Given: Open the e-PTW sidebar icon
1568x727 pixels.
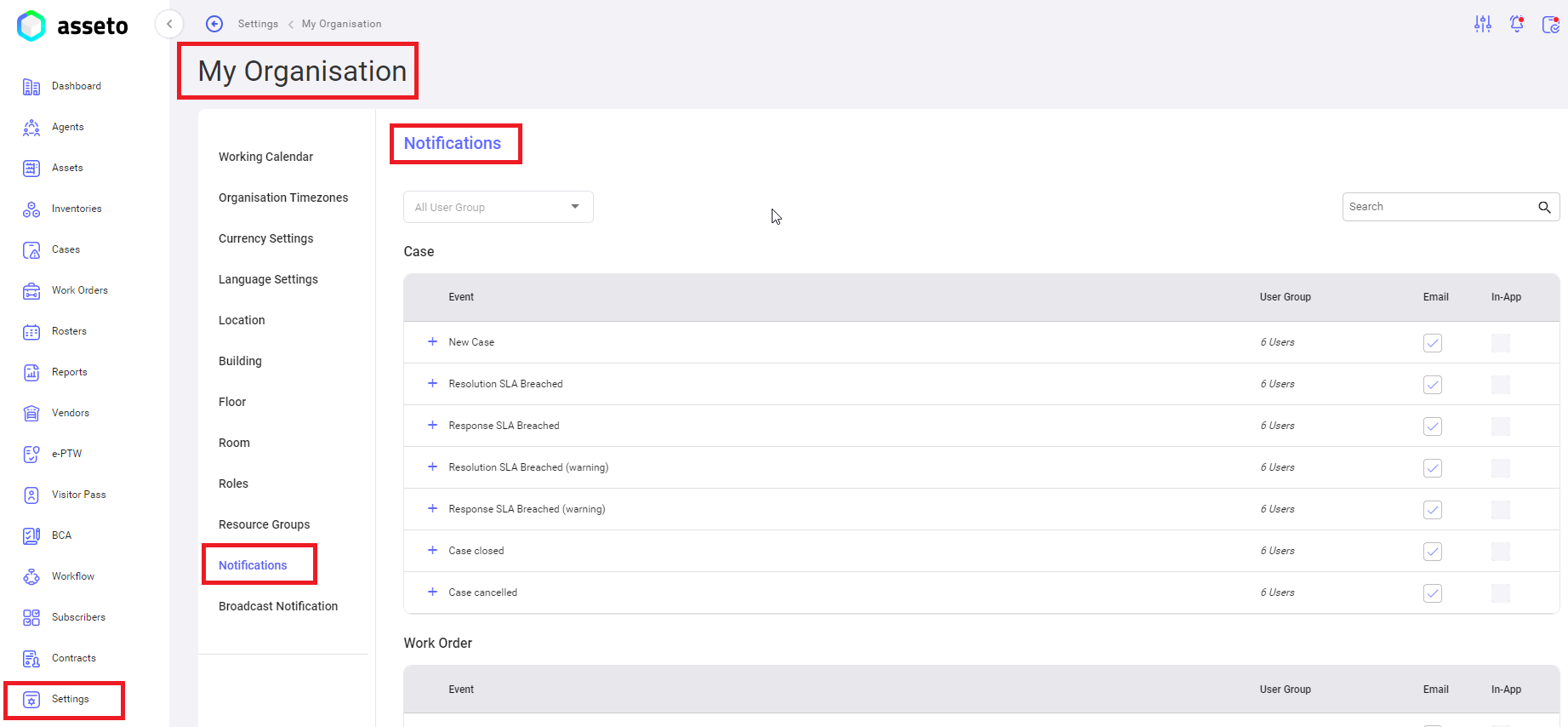Looking at the screenshot, I should (x=31, y=455).
